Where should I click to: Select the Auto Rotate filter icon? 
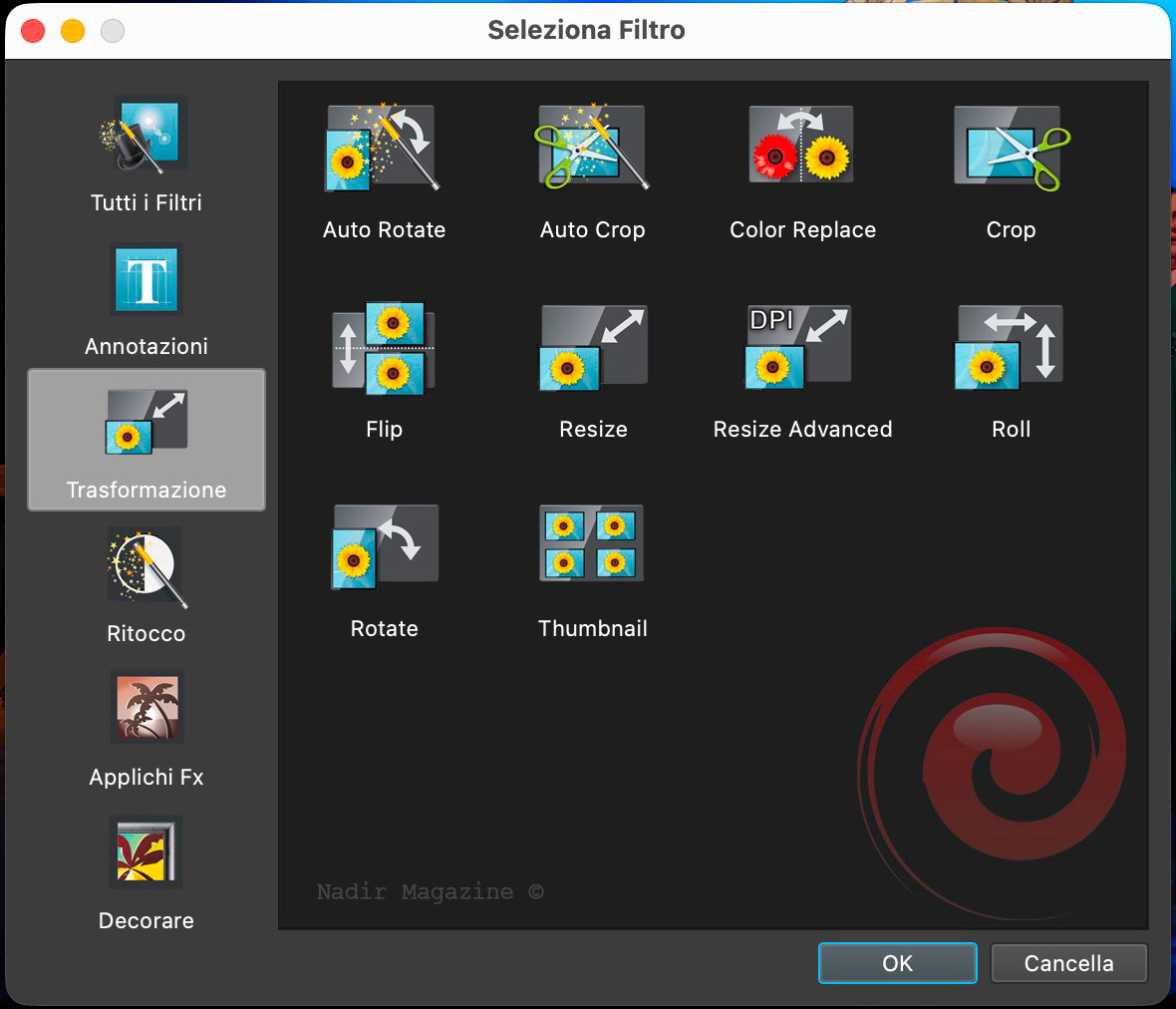coord(384,148)
